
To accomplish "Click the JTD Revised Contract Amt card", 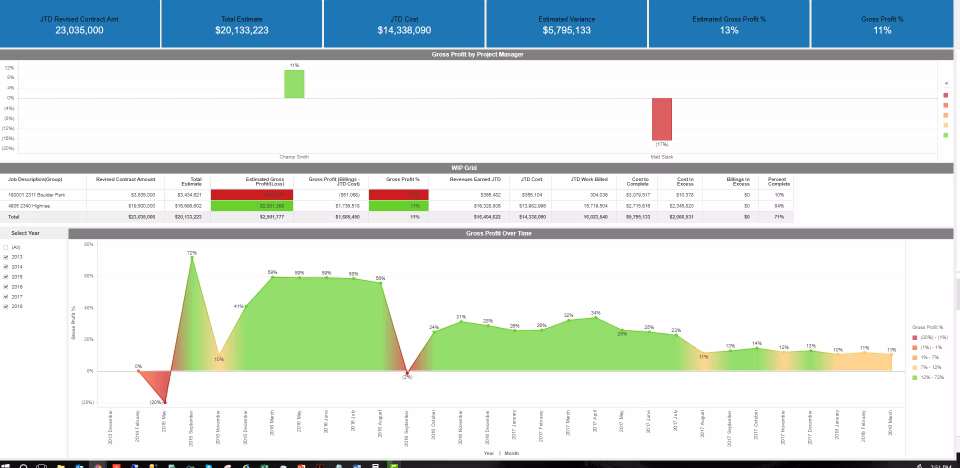I will tap(80, 24).
